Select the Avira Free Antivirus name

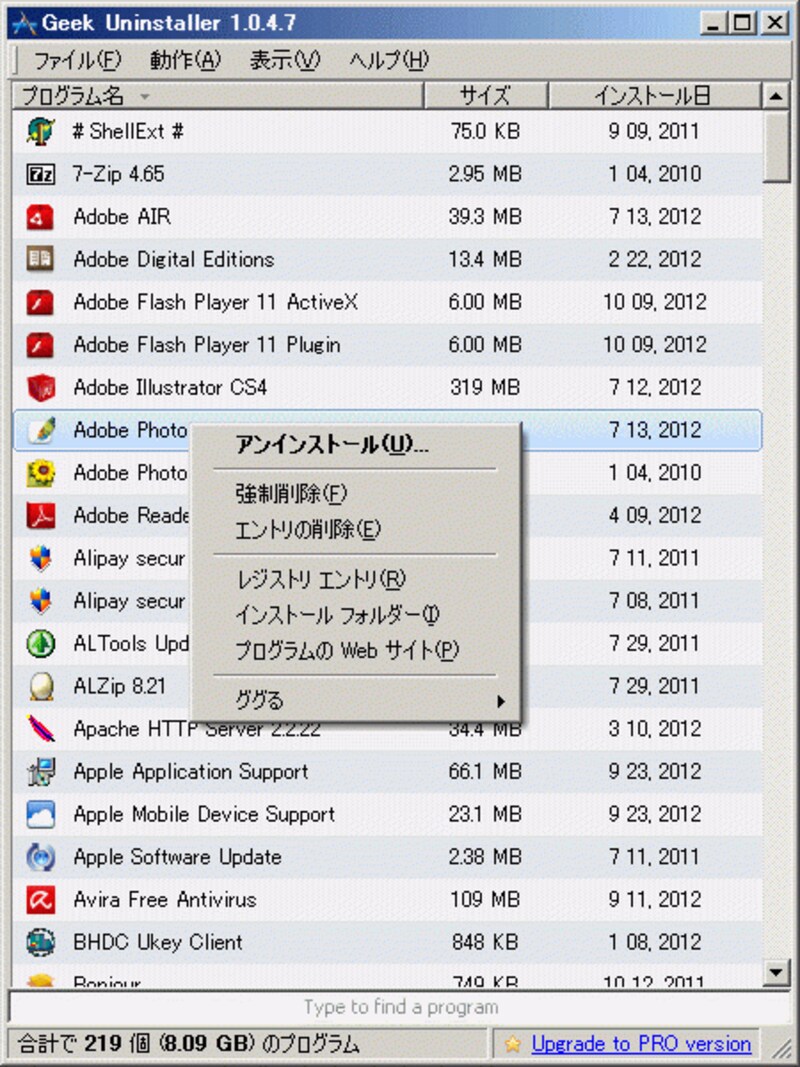pos(165,900)
